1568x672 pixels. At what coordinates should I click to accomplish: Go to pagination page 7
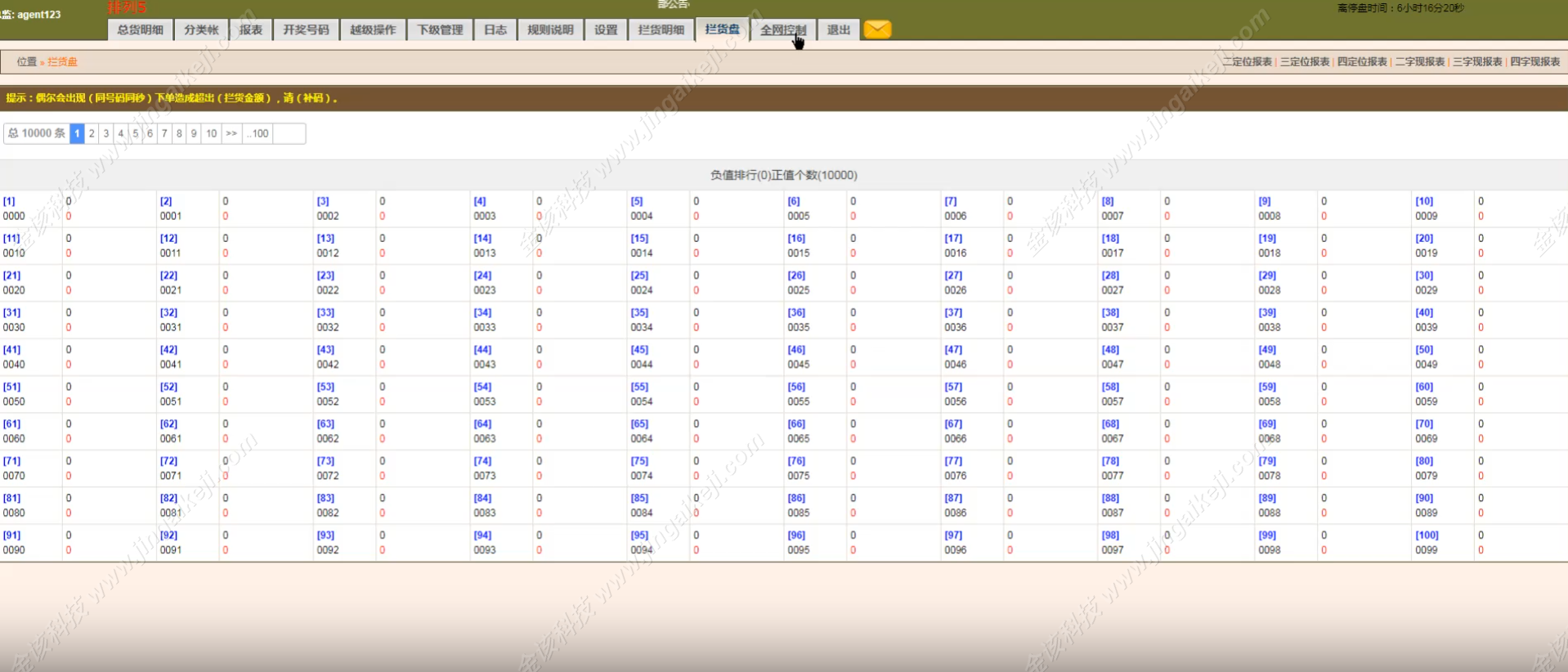[x=164, y=133]
